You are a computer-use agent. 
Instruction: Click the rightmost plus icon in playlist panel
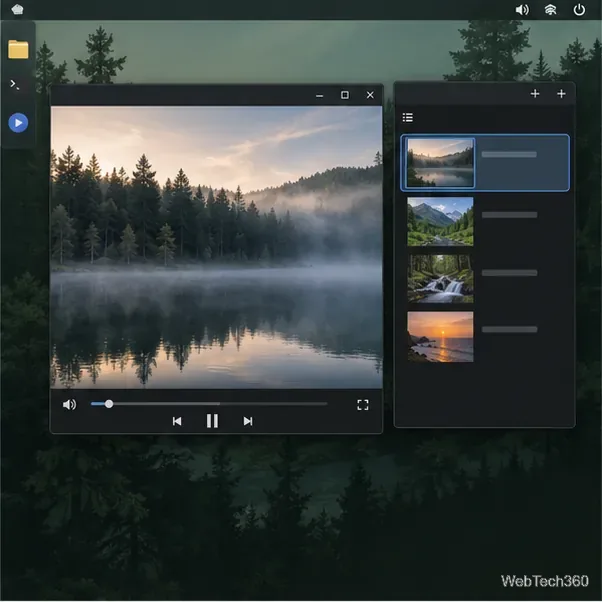pyautogui.click(x=561, y=94)
